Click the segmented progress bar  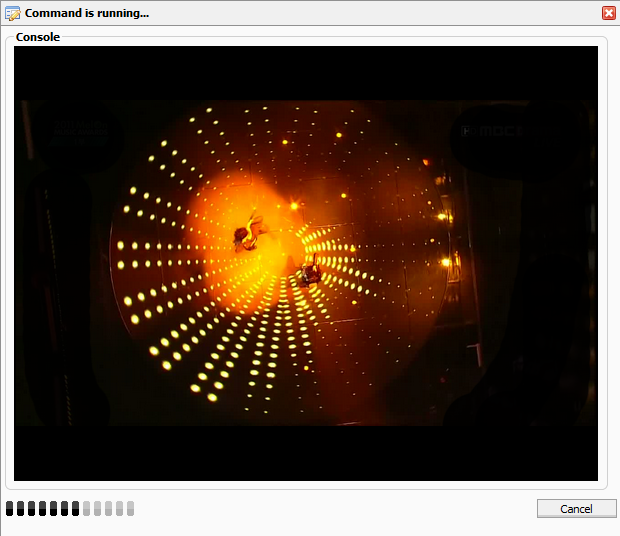point(69,508)
